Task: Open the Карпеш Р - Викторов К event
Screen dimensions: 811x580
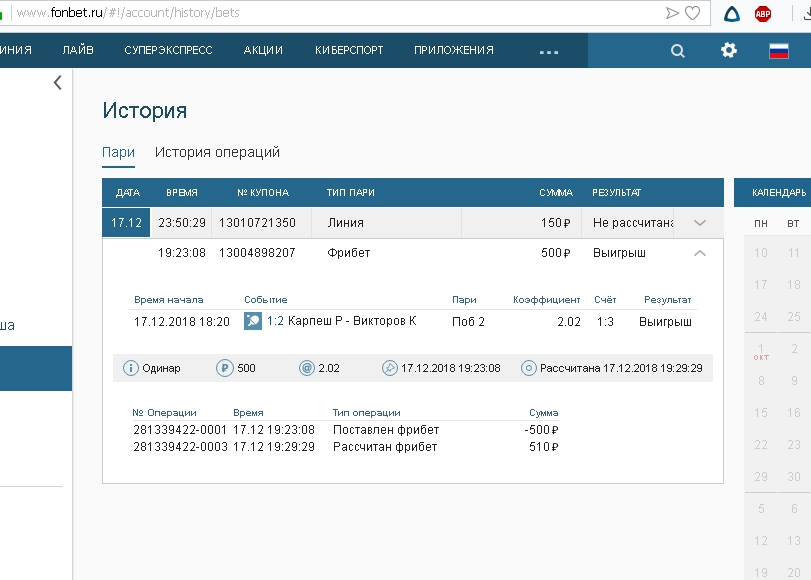Action: (341, 321)
